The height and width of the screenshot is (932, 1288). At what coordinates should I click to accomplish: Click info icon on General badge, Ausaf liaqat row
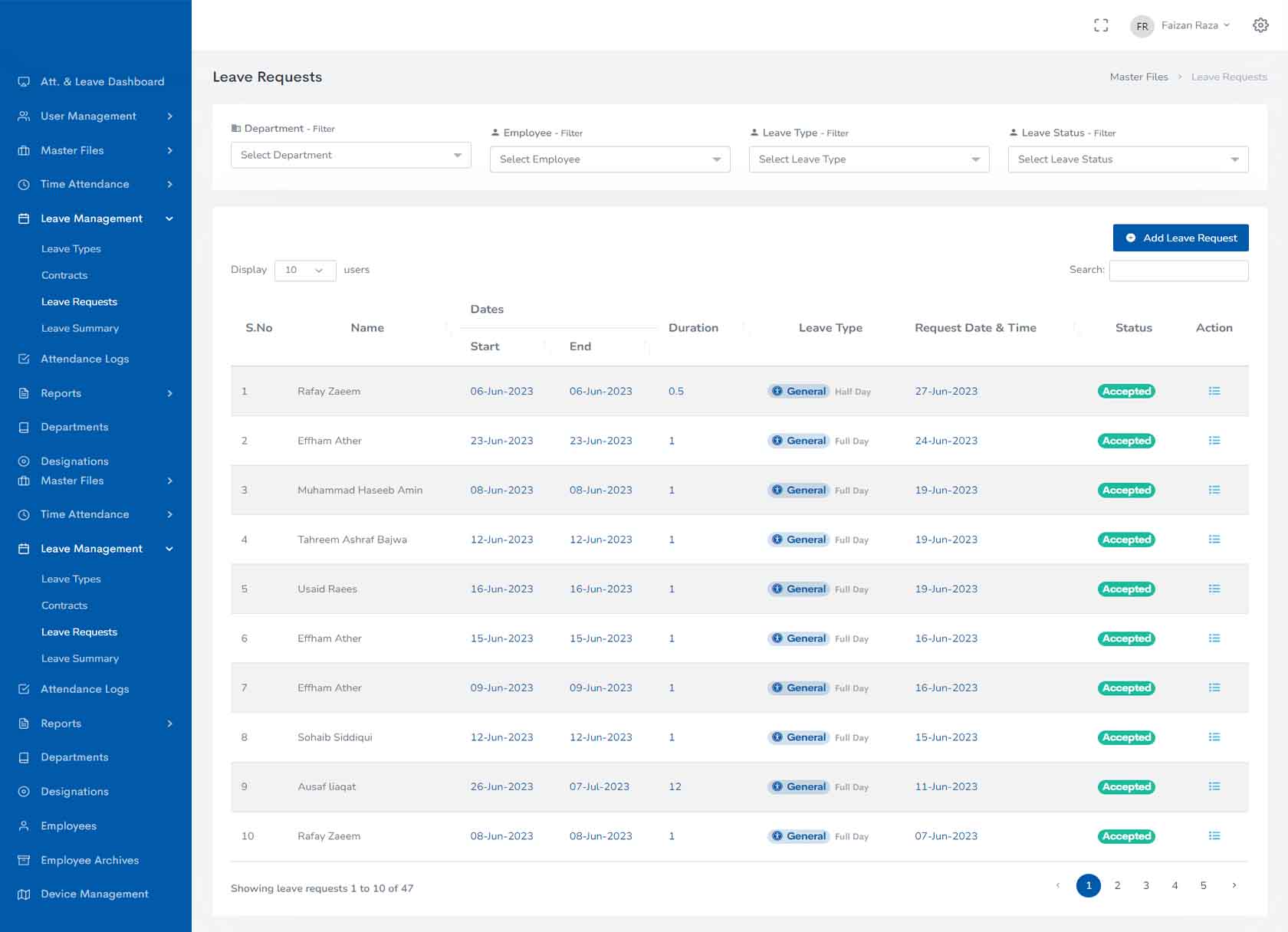(777, 786)
